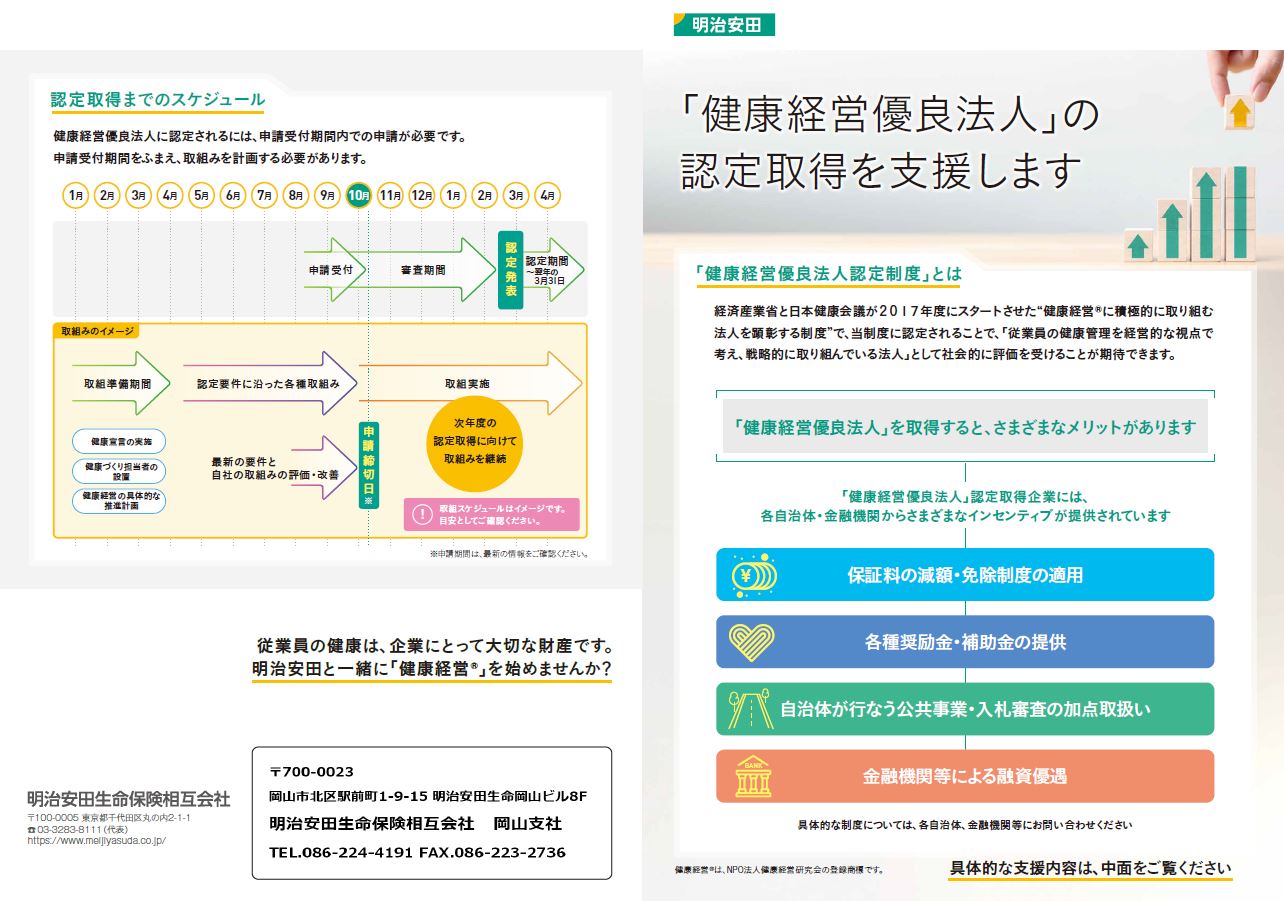The image size is (1284, 901).
Task: Click the 取組みのイメージ tab label
Action: tap(97, 331)
